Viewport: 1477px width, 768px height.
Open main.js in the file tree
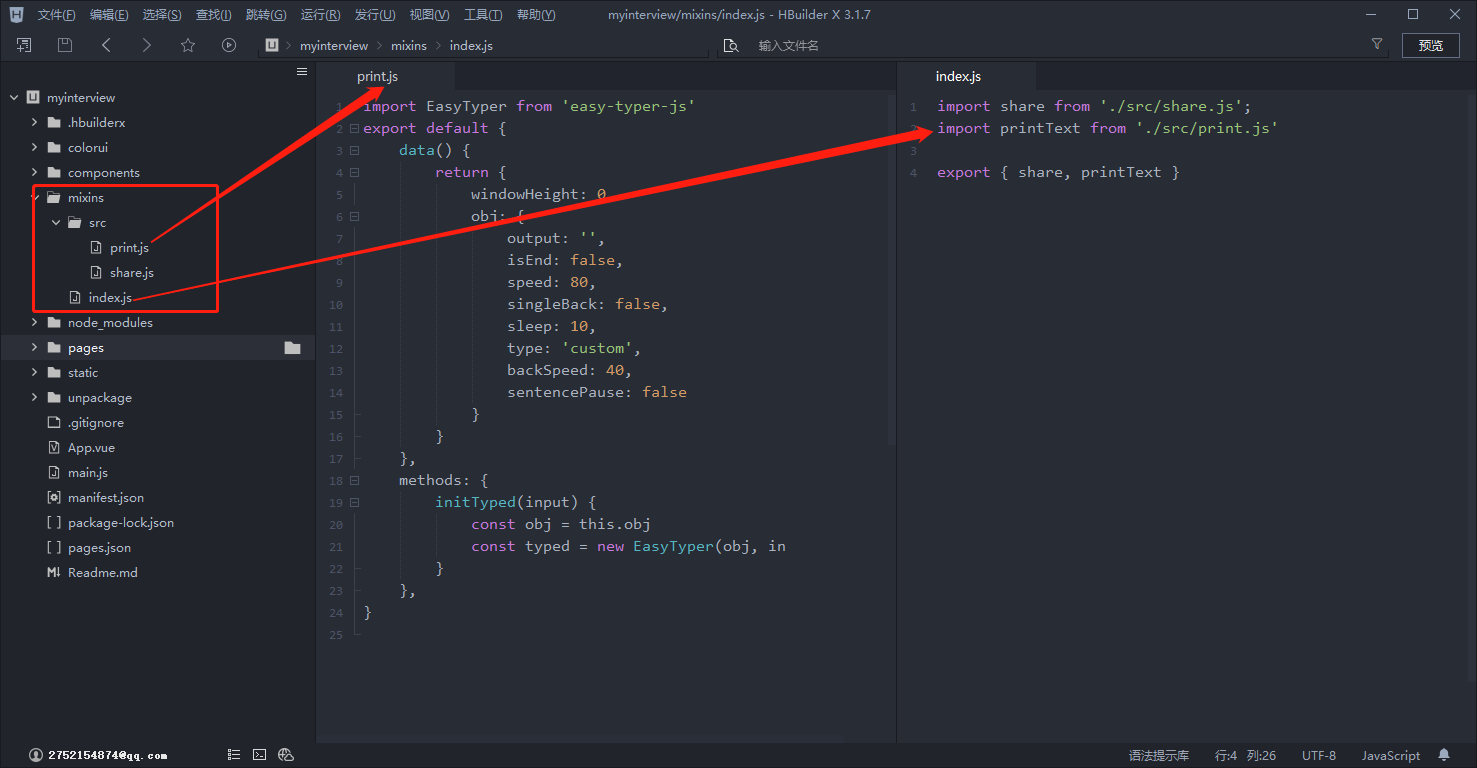88,473
